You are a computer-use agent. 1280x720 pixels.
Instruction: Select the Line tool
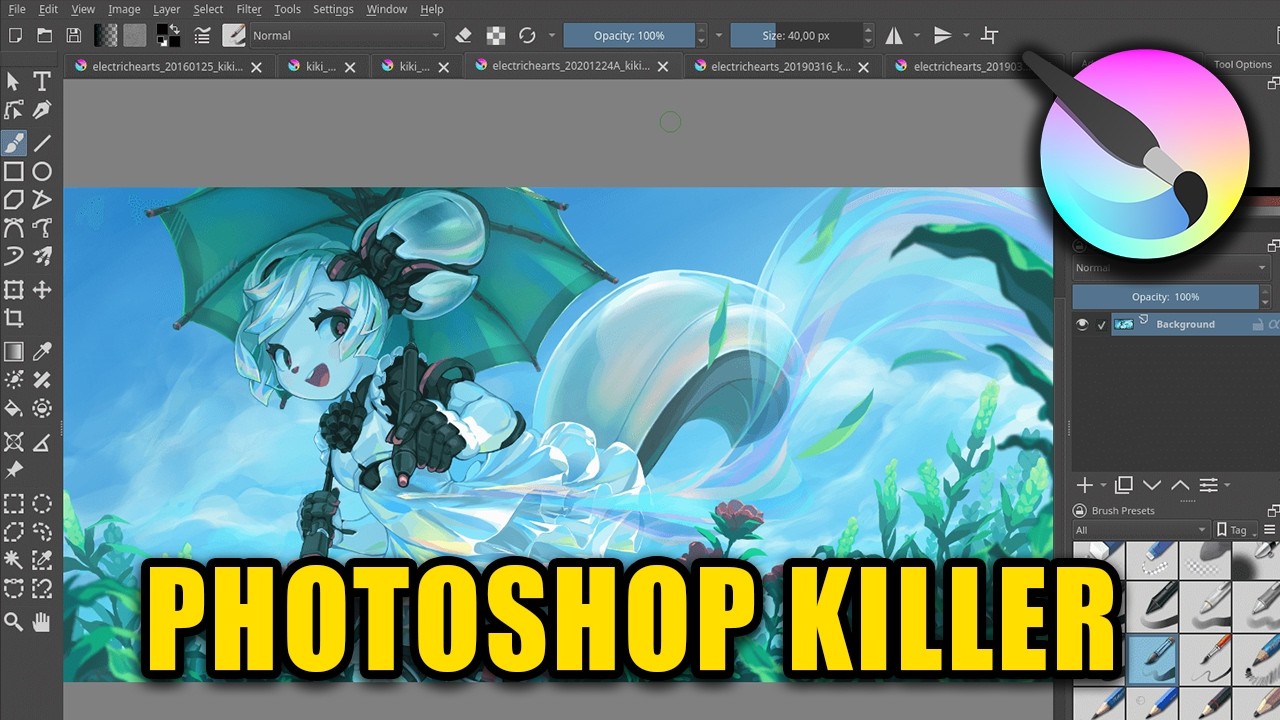42,143
